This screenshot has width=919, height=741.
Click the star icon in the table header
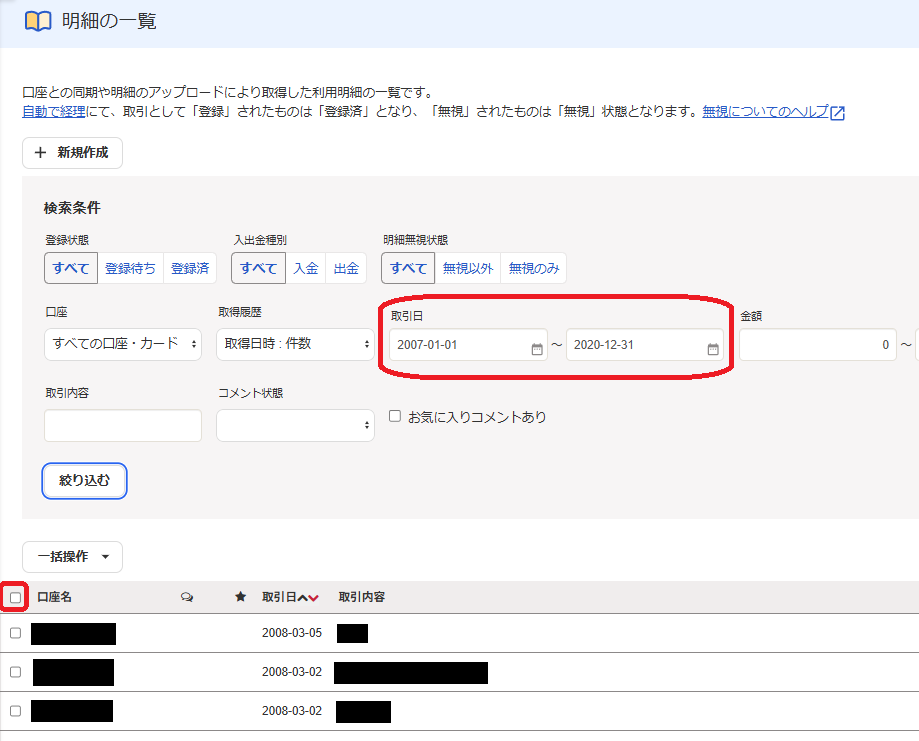click(x=239, y=597)
